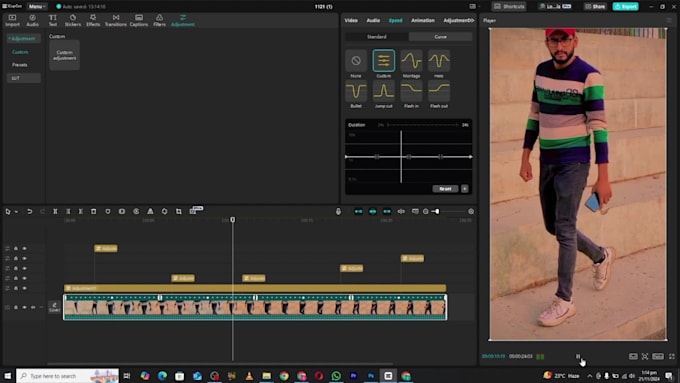680x383 pixels.
Task: Select Presets in adjustment sidebar
Action: [x=20, y=65]
